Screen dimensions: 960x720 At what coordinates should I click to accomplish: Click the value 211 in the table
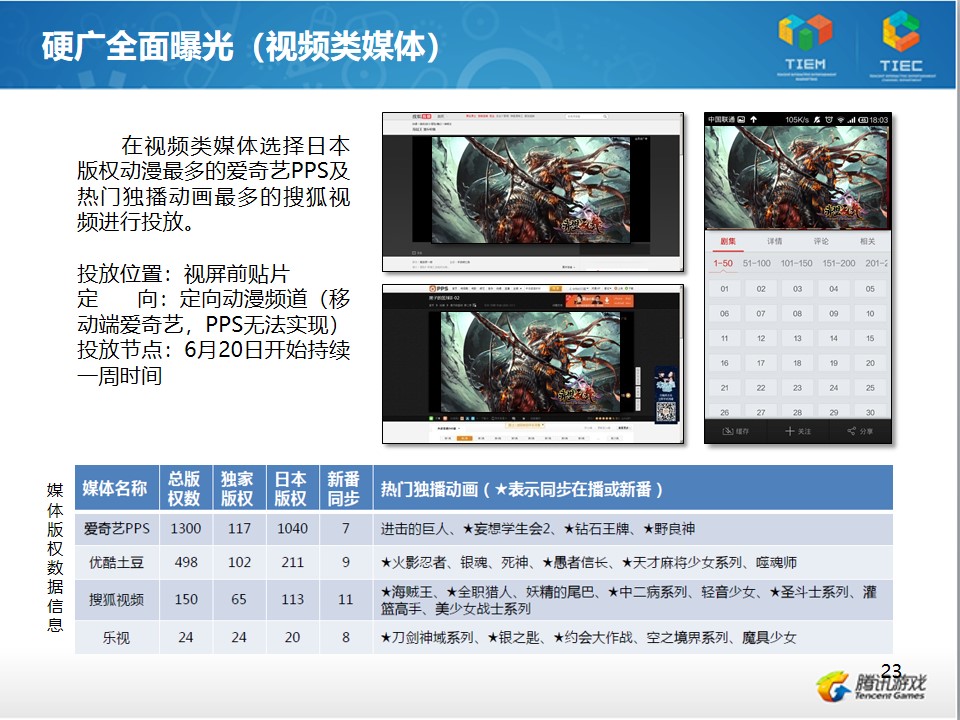click(x=293, y=562)
